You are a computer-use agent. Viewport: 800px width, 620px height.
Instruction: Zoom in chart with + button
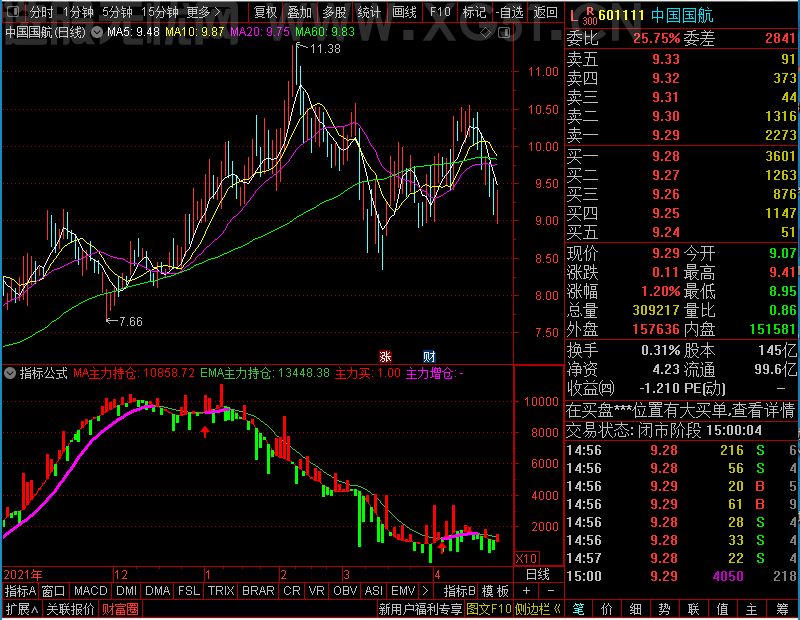[x=527, y=590]
